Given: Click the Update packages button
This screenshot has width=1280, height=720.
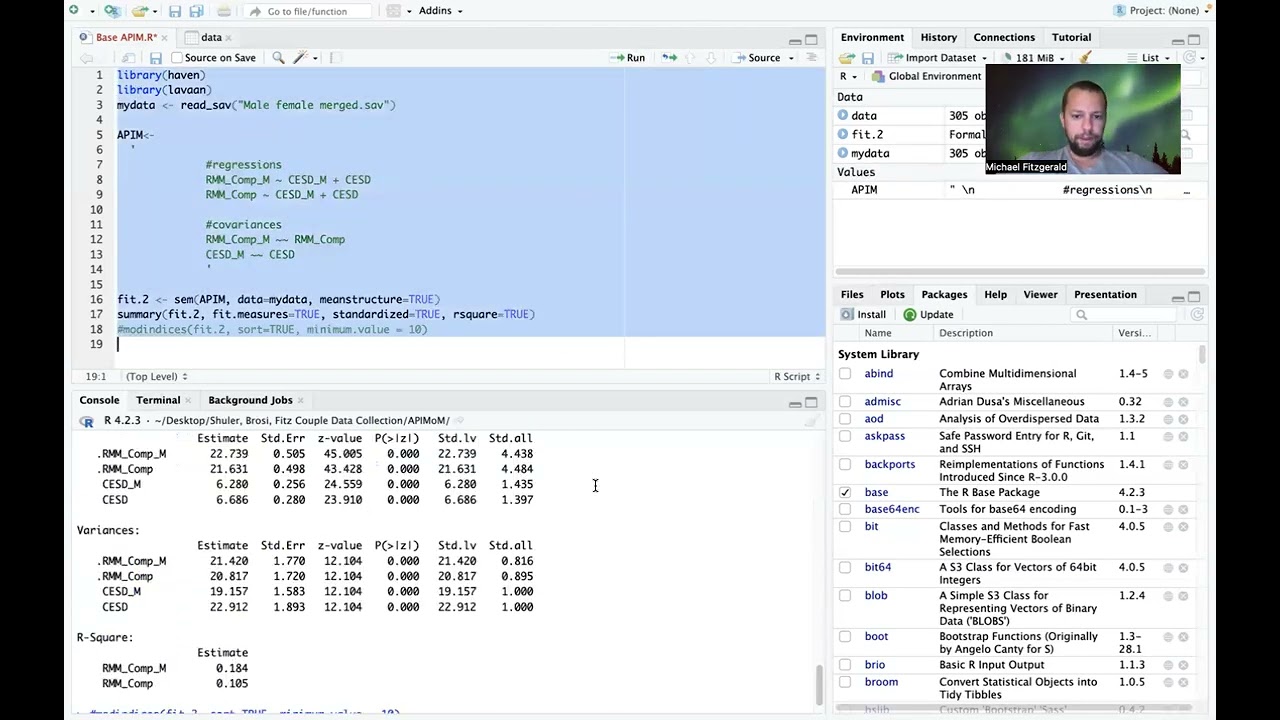Looking at the screenshot, I should [929, 315].
